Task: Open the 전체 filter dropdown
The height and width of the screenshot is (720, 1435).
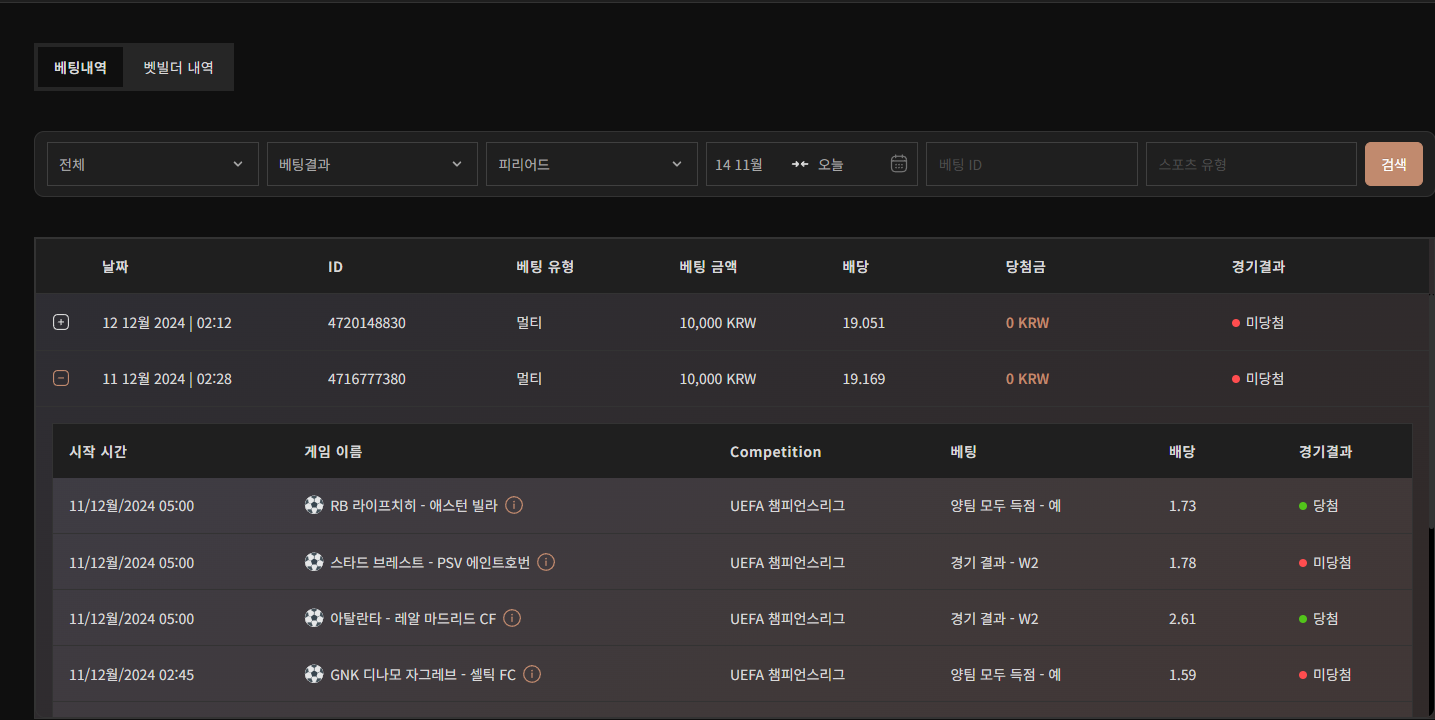Action: coord(152,164)
